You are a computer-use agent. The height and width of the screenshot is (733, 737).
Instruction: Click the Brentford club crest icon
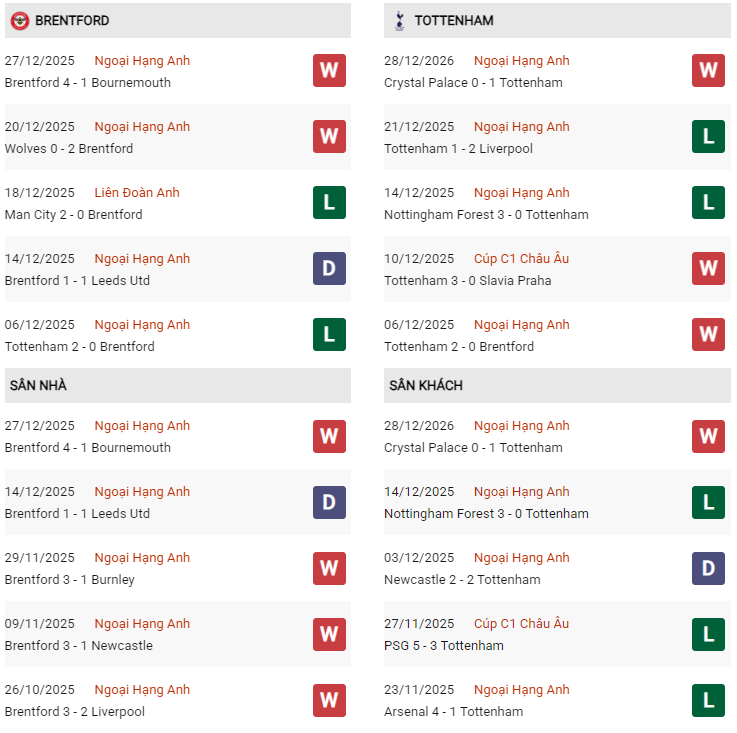(x=19, y=20)
